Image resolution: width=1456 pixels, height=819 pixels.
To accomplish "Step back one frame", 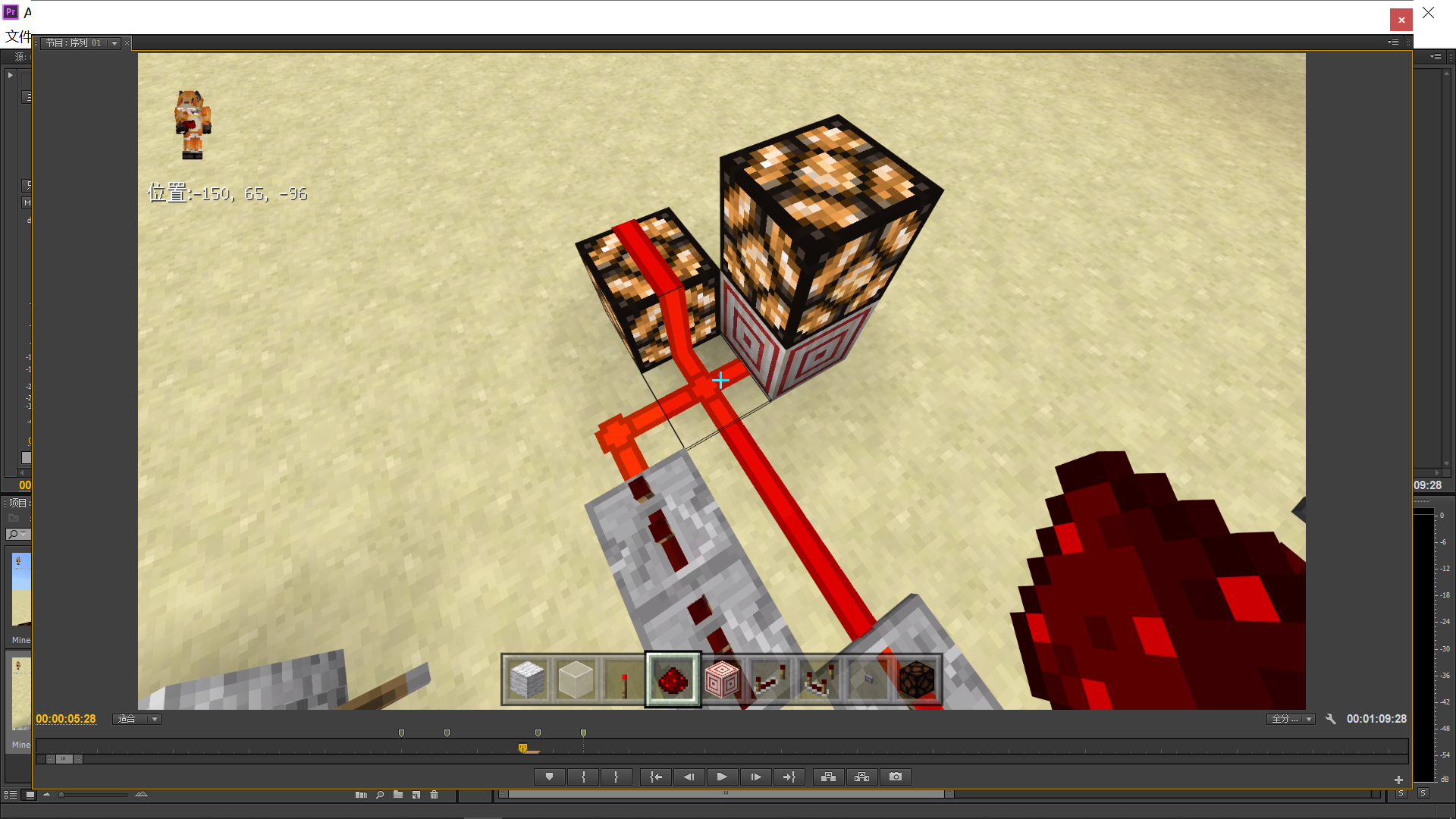I will [x=689, y=777].
